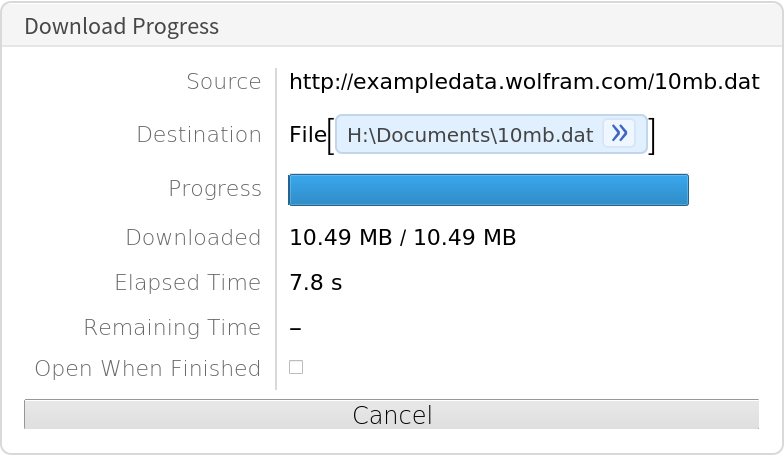Viewport: 784px width, 456px height.
Task: Toggle the Open When Finished checkbox
Action: 296,367
